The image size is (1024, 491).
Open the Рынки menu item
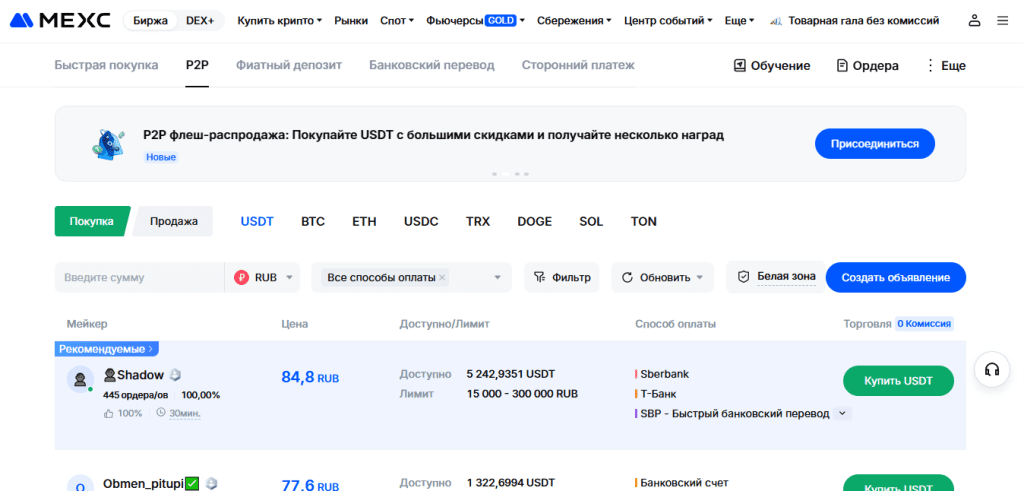point(351,21)
